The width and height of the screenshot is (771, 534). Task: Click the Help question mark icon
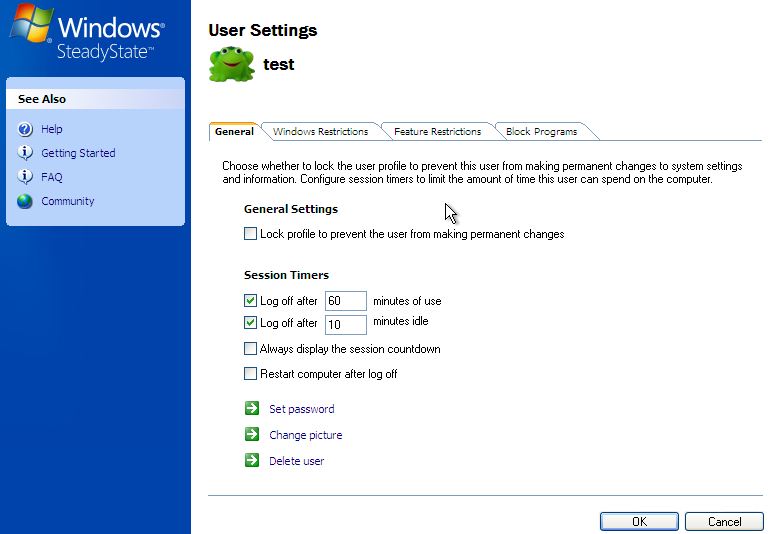(x=25, y=129)
